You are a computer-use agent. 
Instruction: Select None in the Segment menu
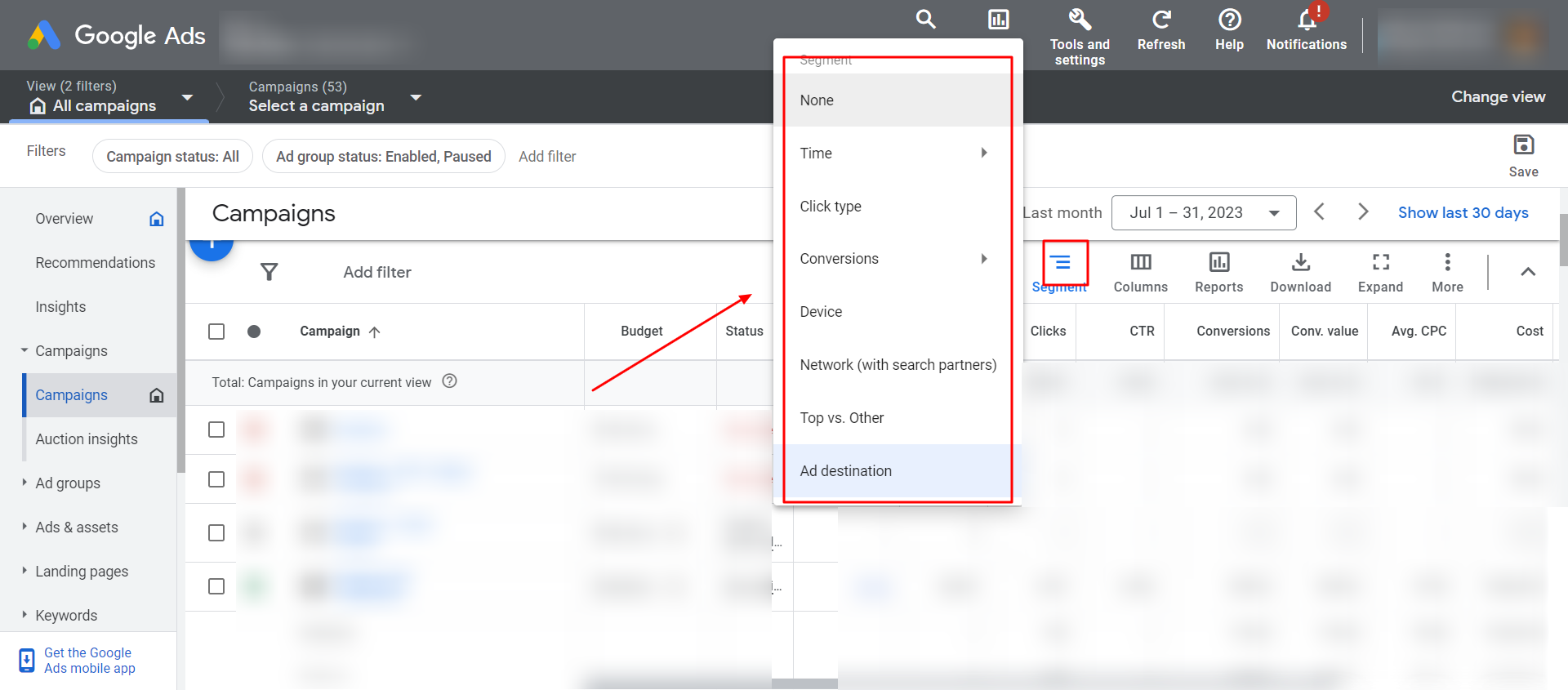point(898,100)
